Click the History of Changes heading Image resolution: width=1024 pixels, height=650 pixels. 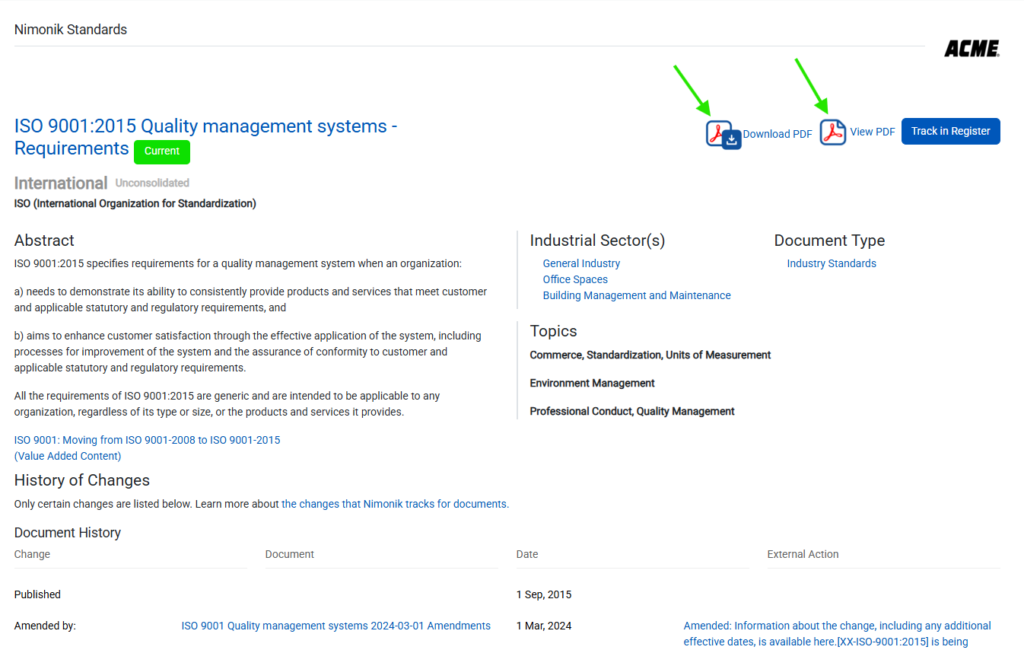(82, 480)
